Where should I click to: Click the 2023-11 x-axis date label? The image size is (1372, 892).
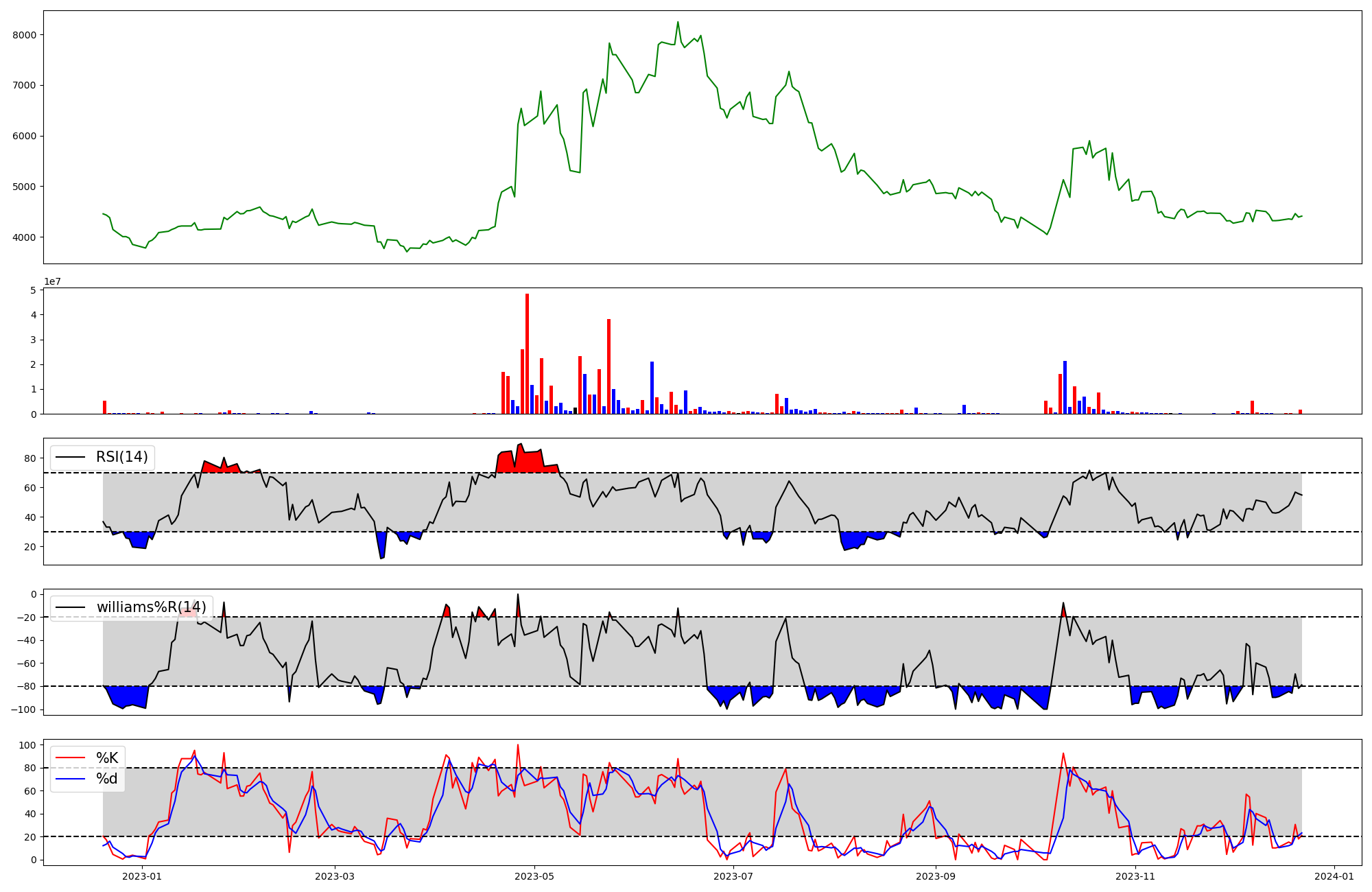(1135, 876)
